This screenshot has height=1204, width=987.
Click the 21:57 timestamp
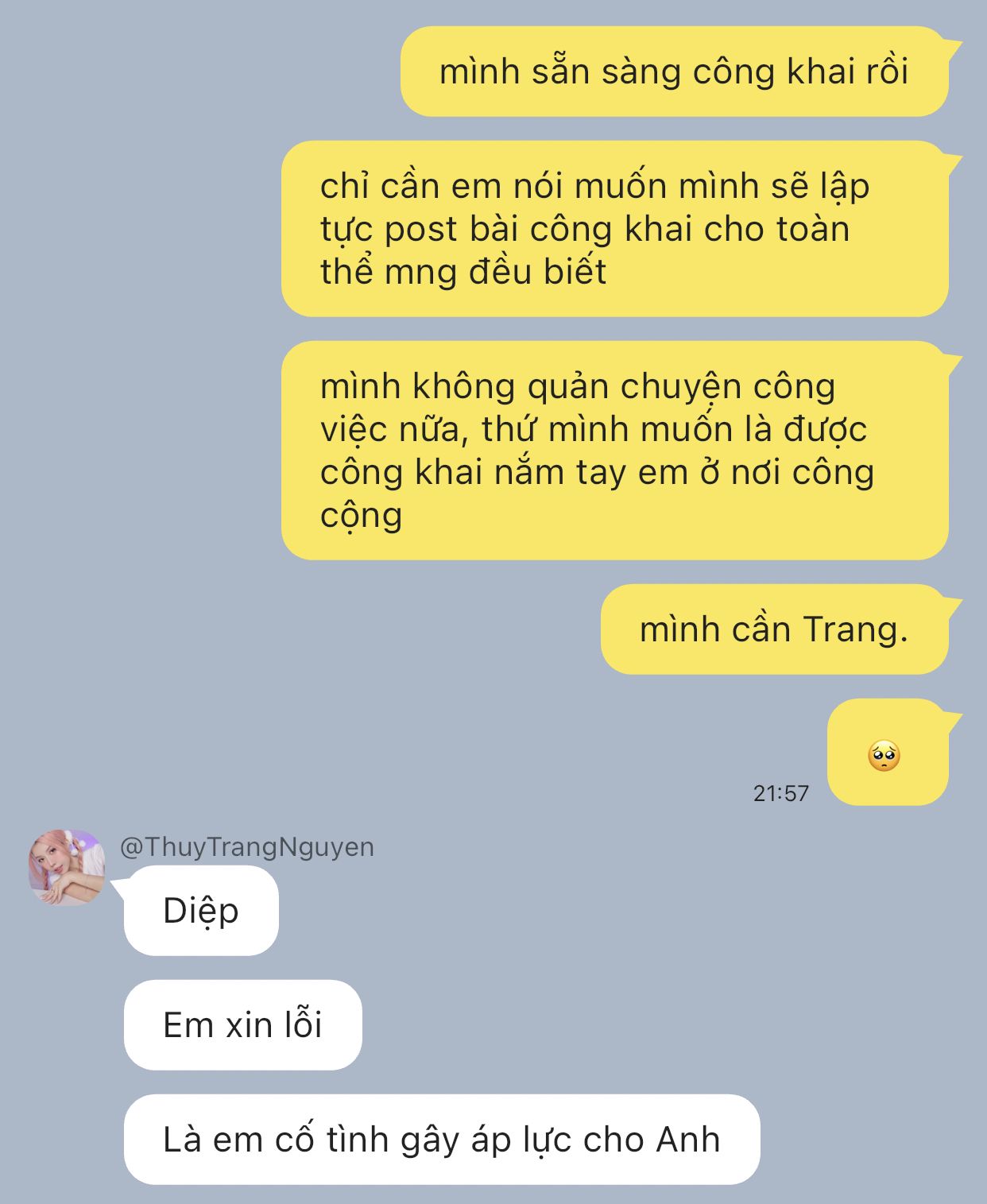(781, 793)
